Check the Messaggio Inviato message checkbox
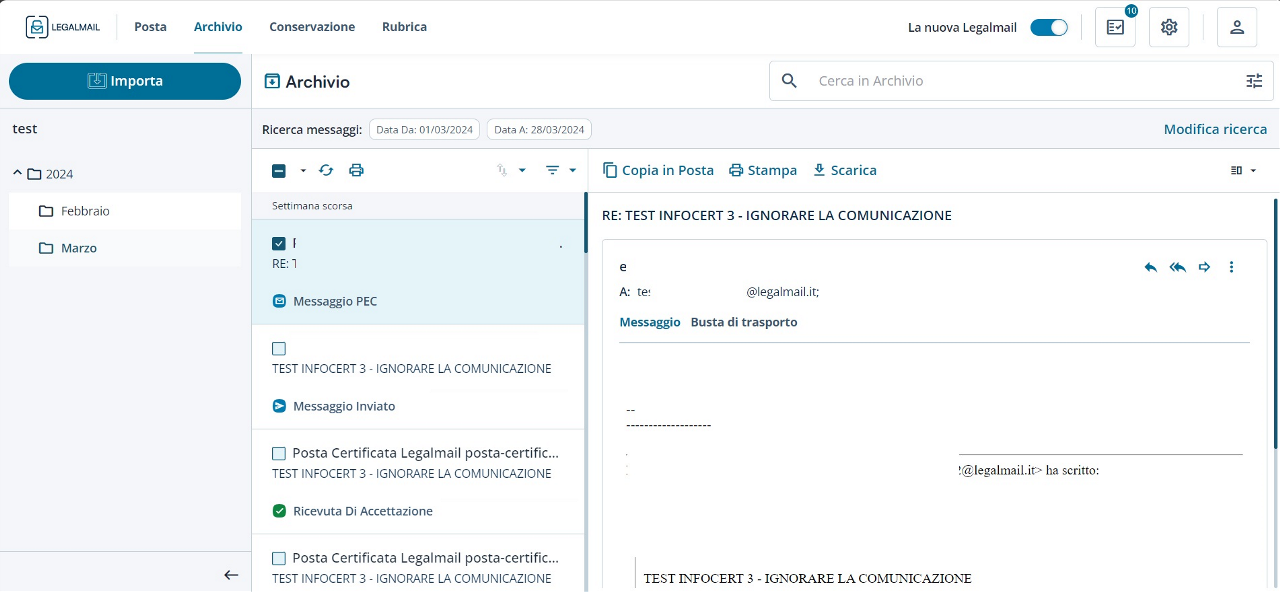The height and width of the screenshot is (592, 1280). [279, 348]
